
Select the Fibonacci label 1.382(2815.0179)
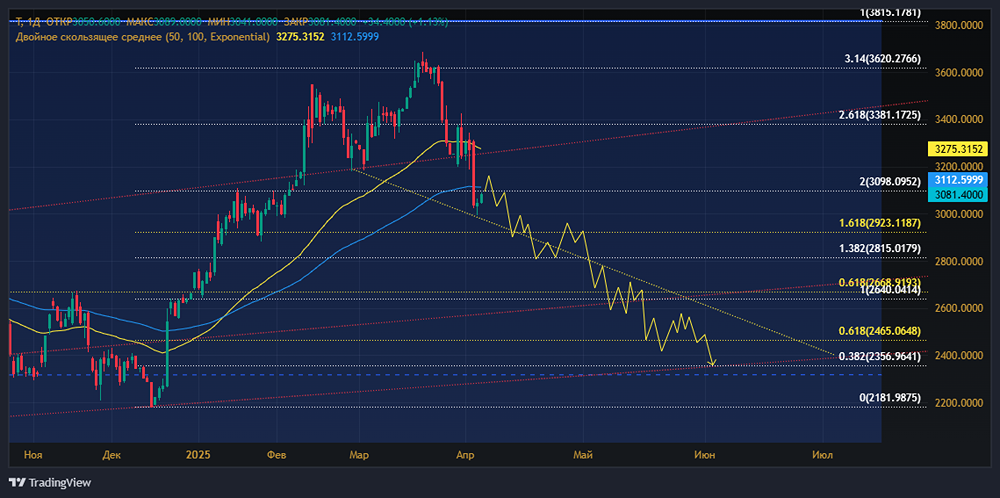pos(880,248)
